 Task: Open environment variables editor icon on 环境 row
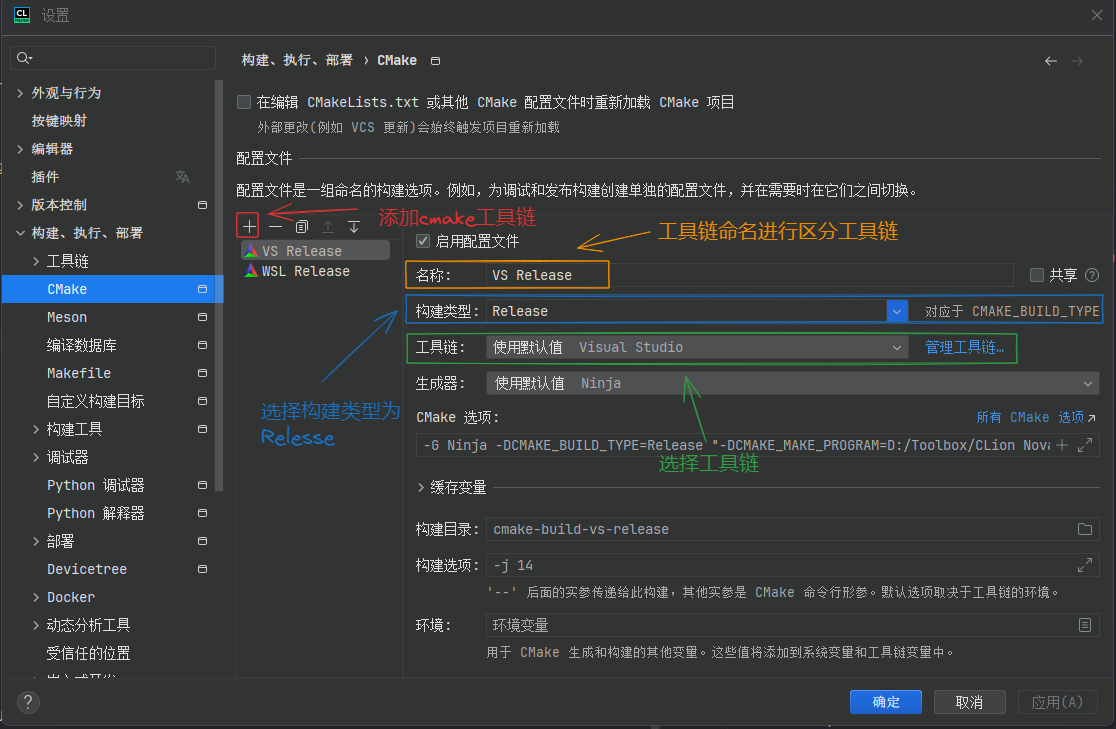click(x=1085, y=625)
